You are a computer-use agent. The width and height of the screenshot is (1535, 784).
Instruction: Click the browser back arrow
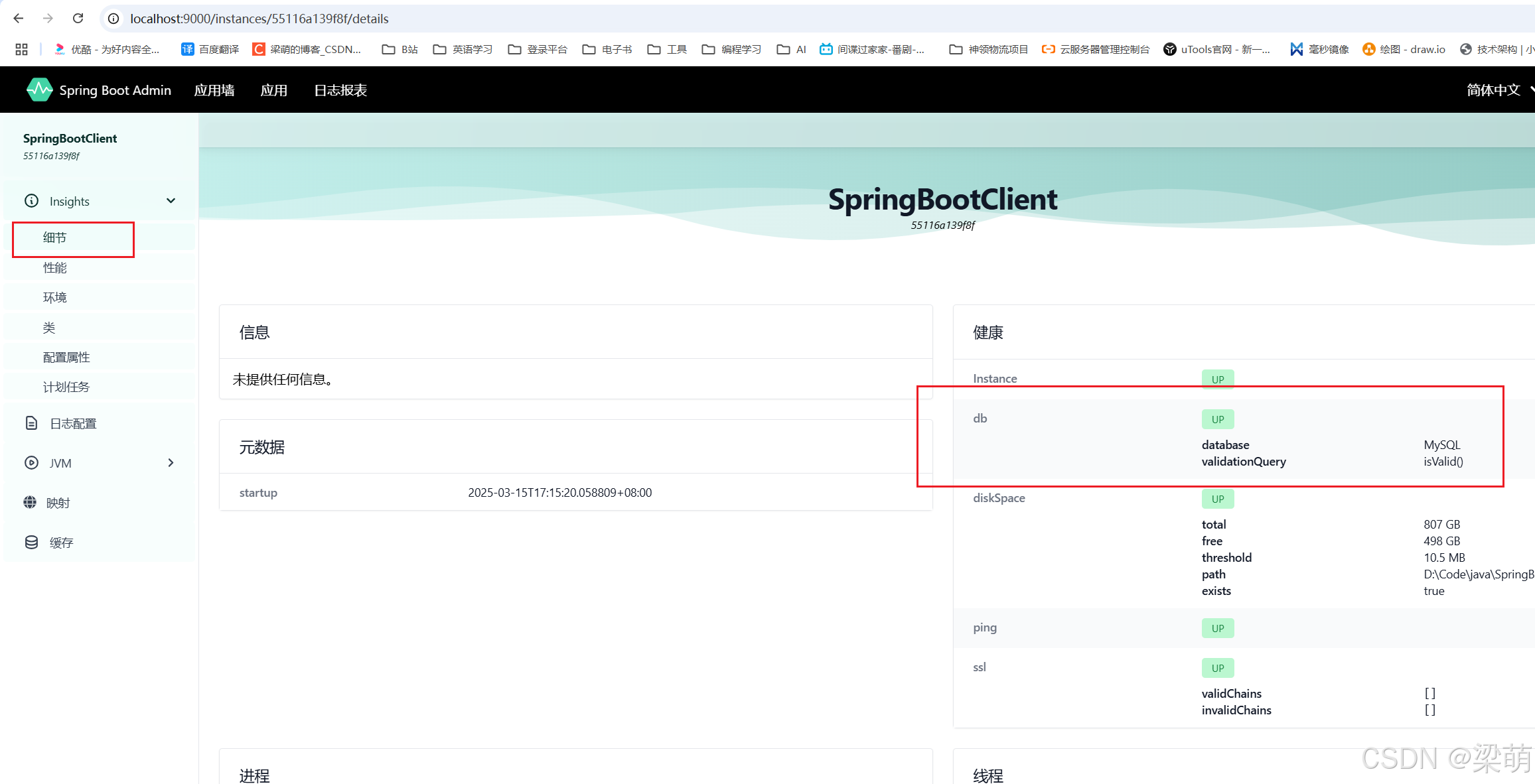19,19
